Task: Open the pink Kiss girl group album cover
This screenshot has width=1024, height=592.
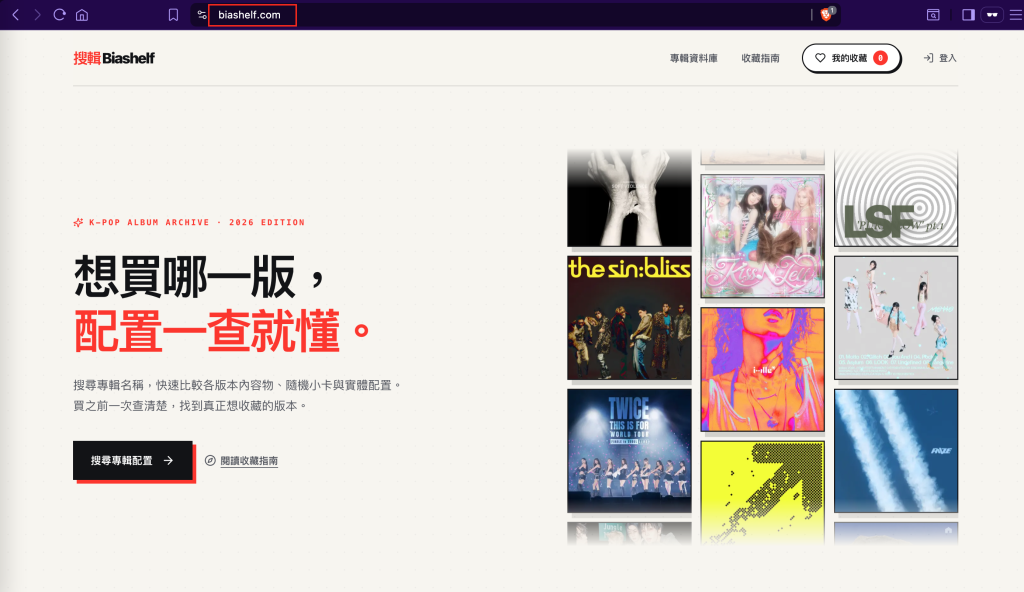Action: click(x=762, y=236)
